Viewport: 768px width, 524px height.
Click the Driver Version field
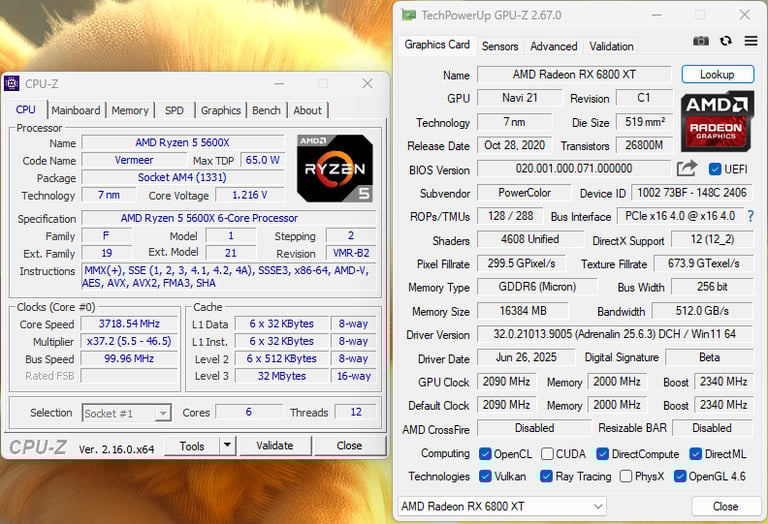click(x=615, y=334)
